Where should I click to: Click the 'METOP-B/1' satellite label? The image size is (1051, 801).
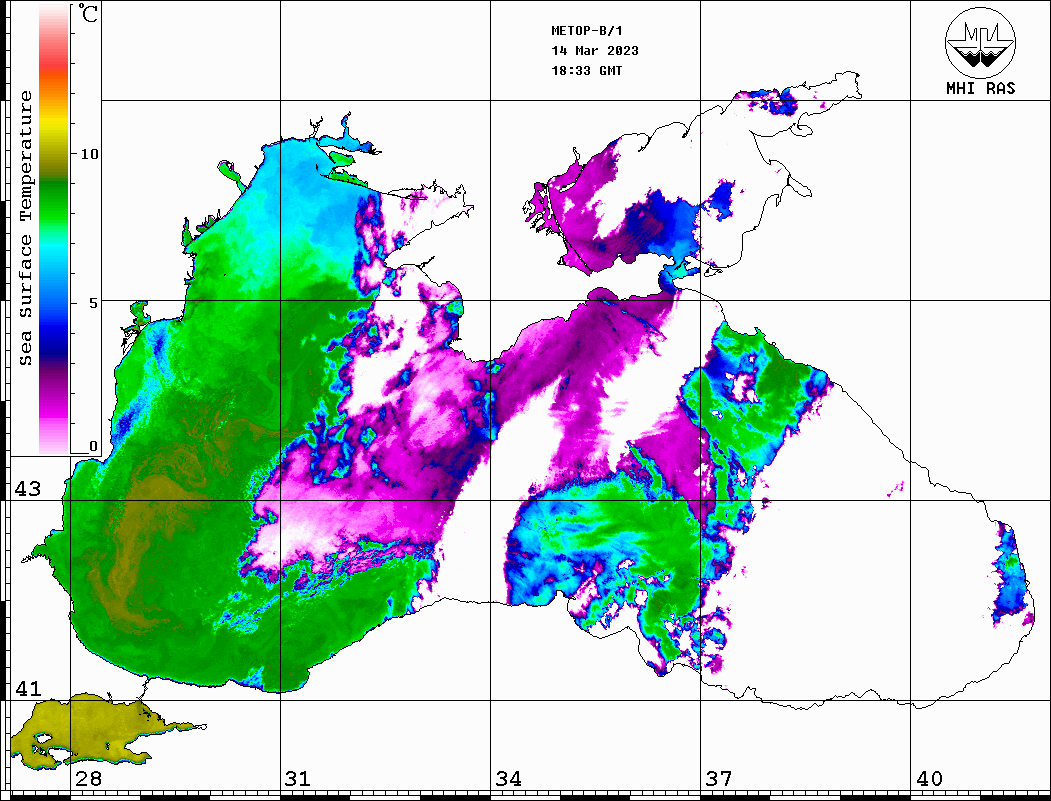pyautogui.click(x=586, y=31)
